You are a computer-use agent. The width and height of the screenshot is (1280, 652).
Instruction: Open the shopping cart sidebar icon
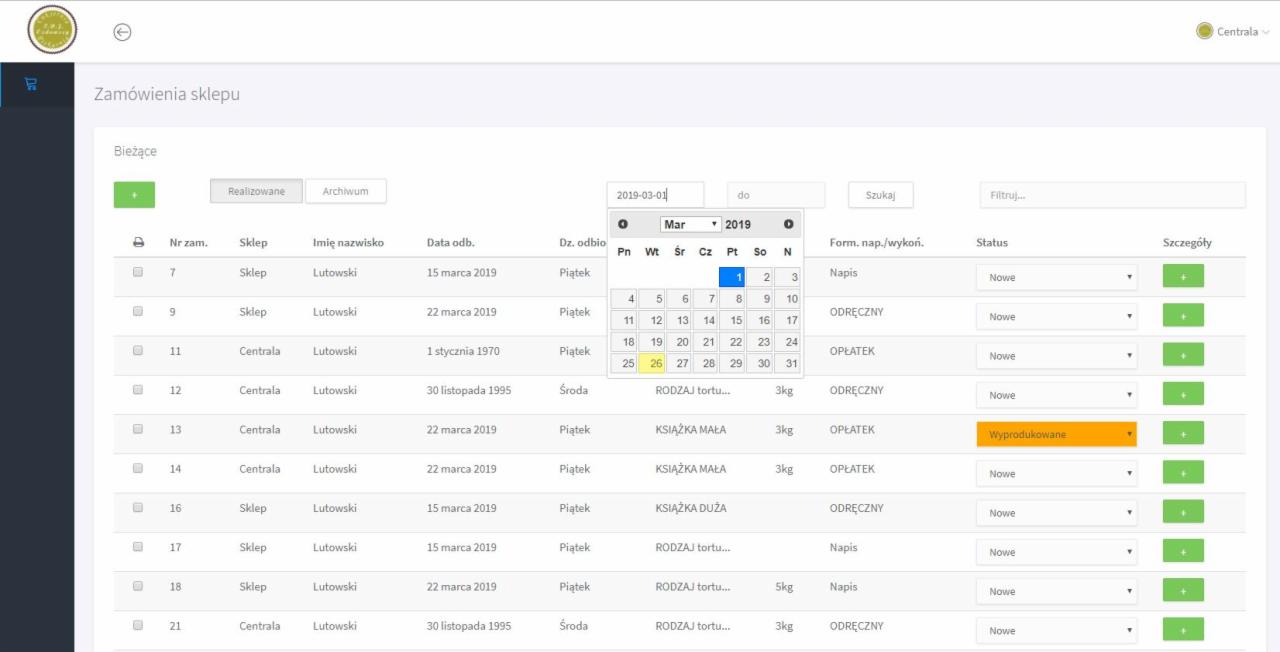[x=30, y=84]
